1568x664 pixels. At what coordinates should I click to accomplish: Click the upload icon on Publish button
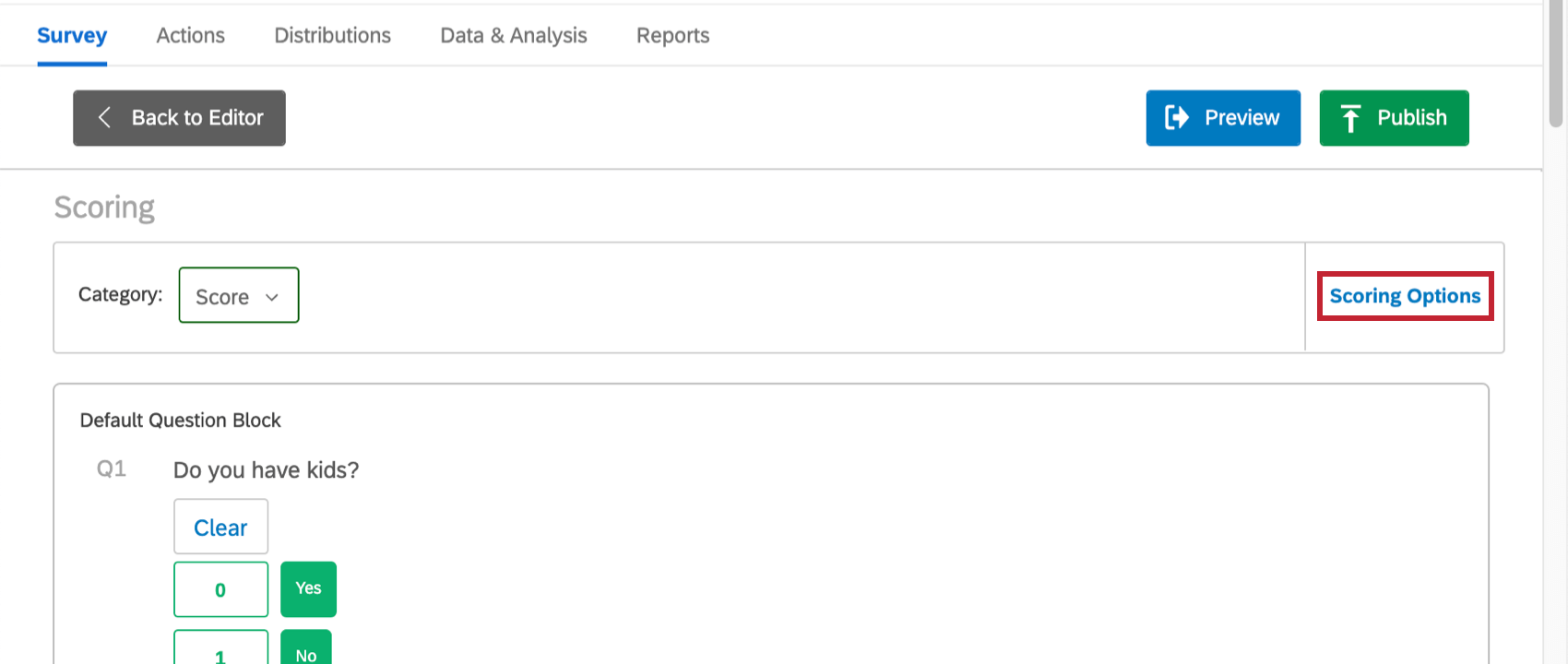(1351, 117)
